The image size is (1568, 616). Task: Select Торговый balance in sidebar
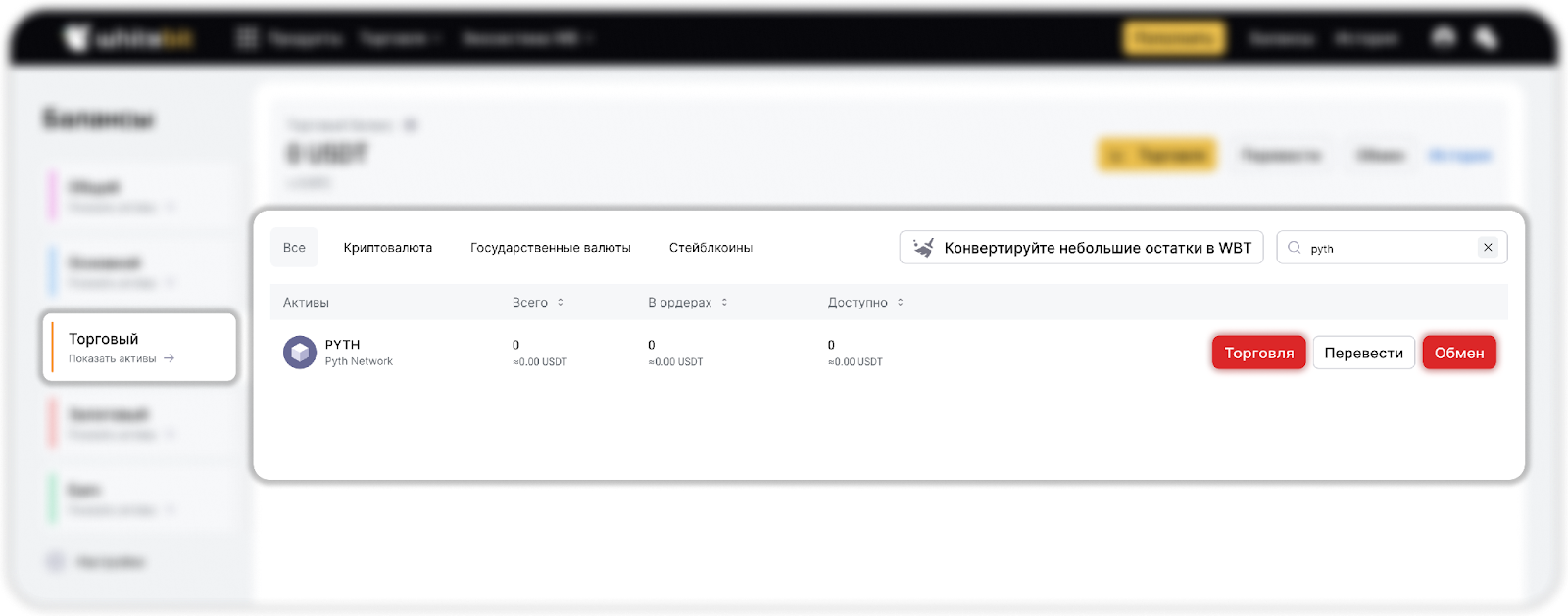[139, 347]
